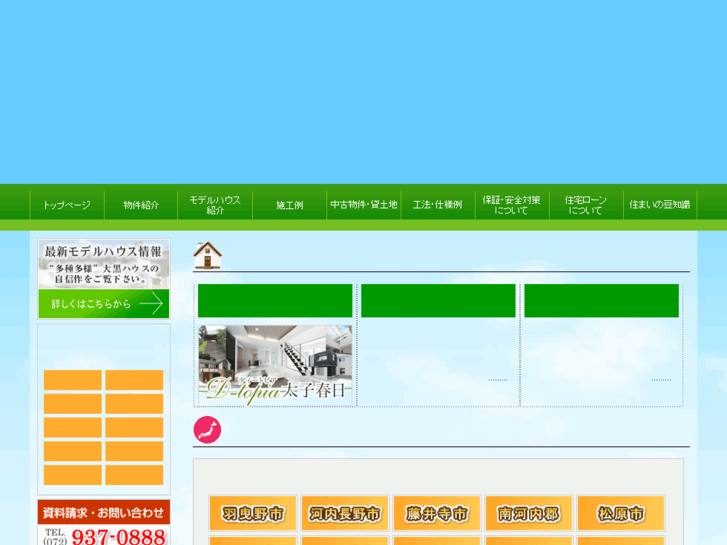Select 保証・安全対策について menu item
The image size is (727, 545).
512,205
